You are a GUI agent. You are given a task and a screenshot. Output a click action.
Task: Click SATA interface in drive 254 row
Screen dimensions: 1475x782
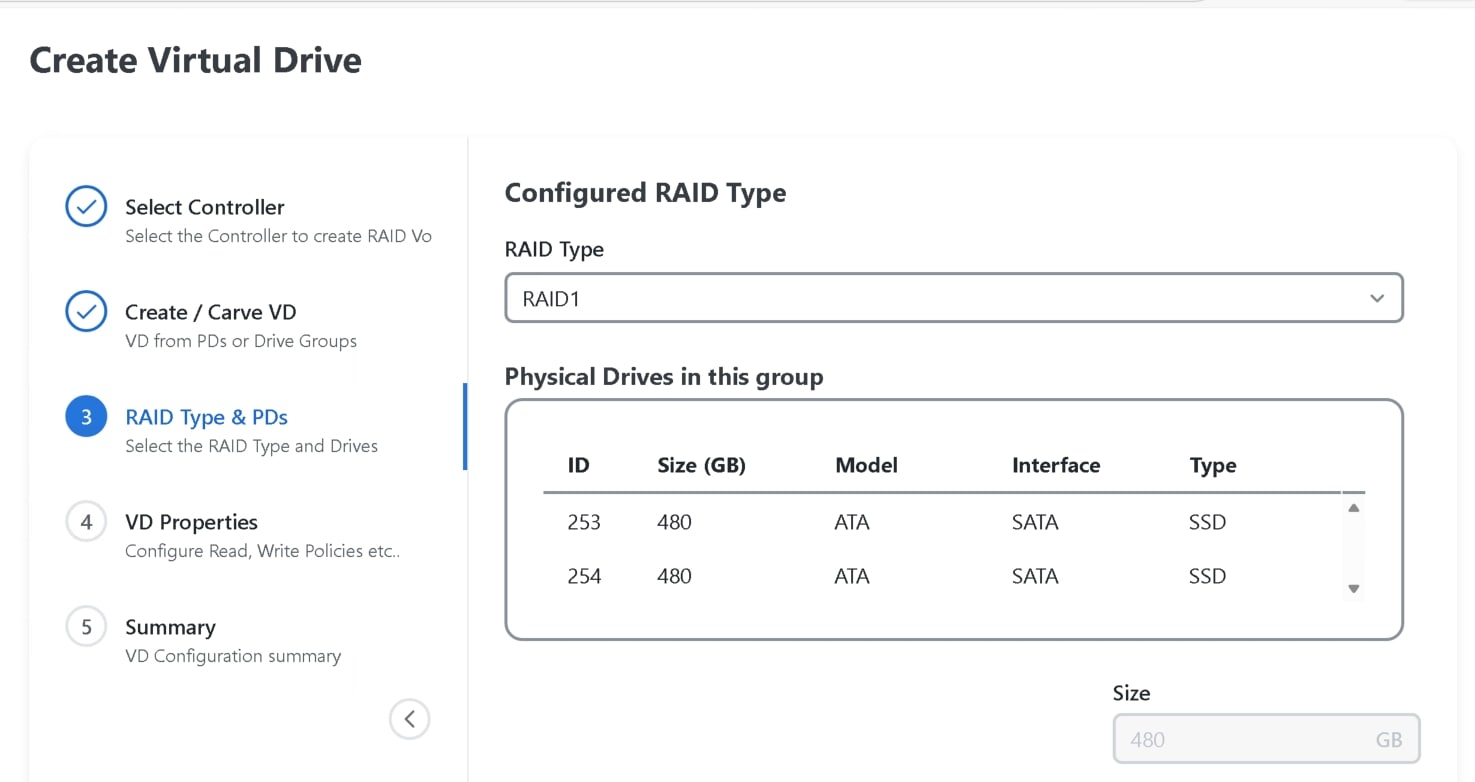pyautogui.click(x=1035, y=576)
